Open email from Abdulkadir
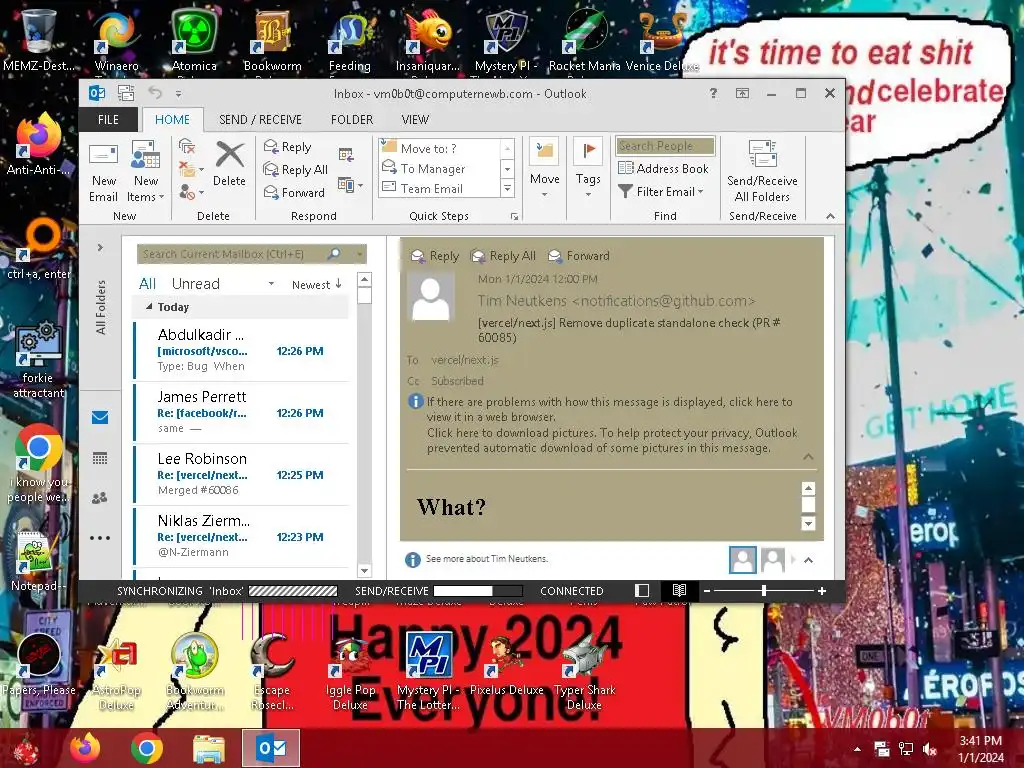Image resolution: width=1024 pixels, height=768 pixels. [241, 350]
